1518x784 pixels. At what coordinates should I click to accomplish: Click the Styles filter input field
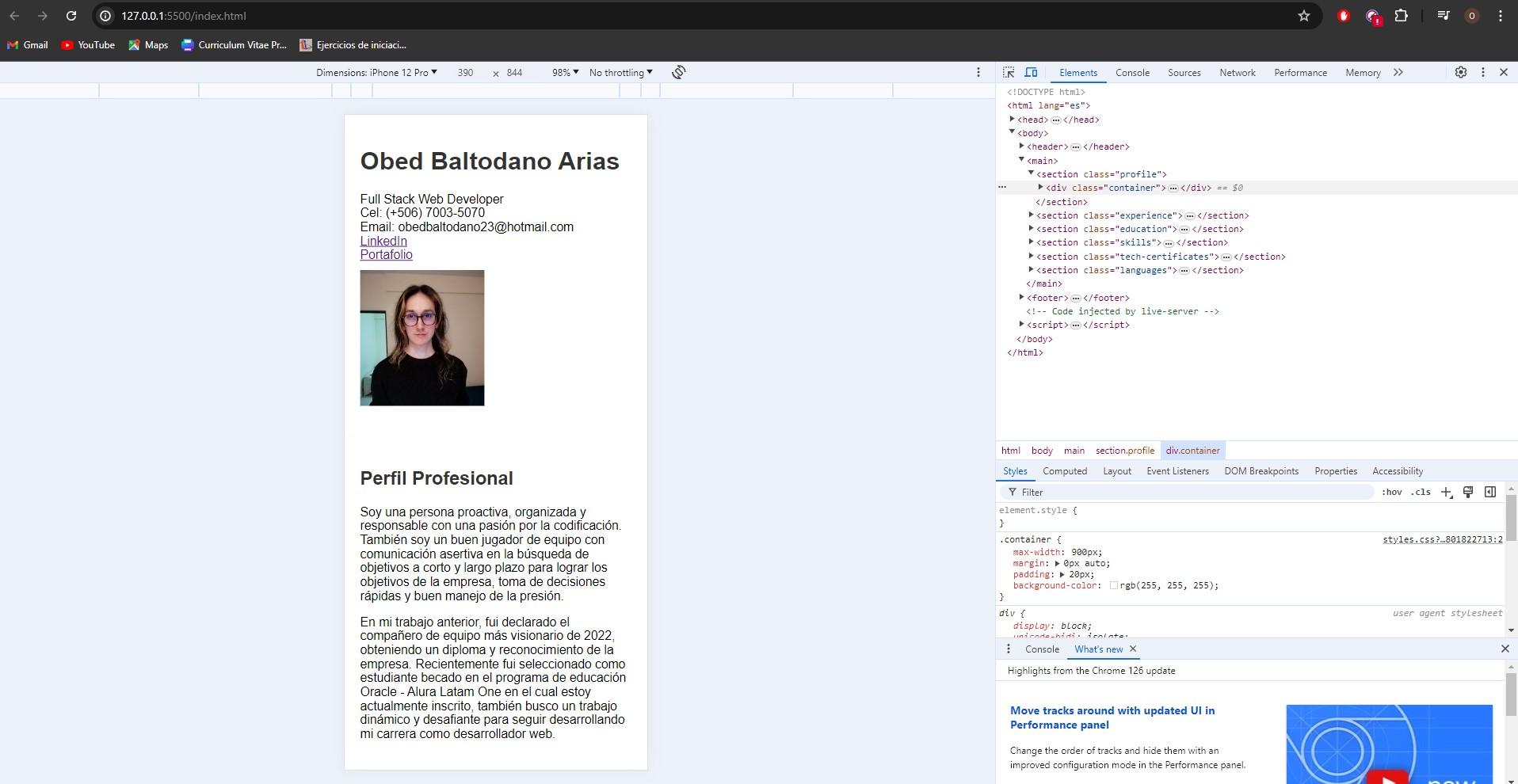[x=1188, y=492]
